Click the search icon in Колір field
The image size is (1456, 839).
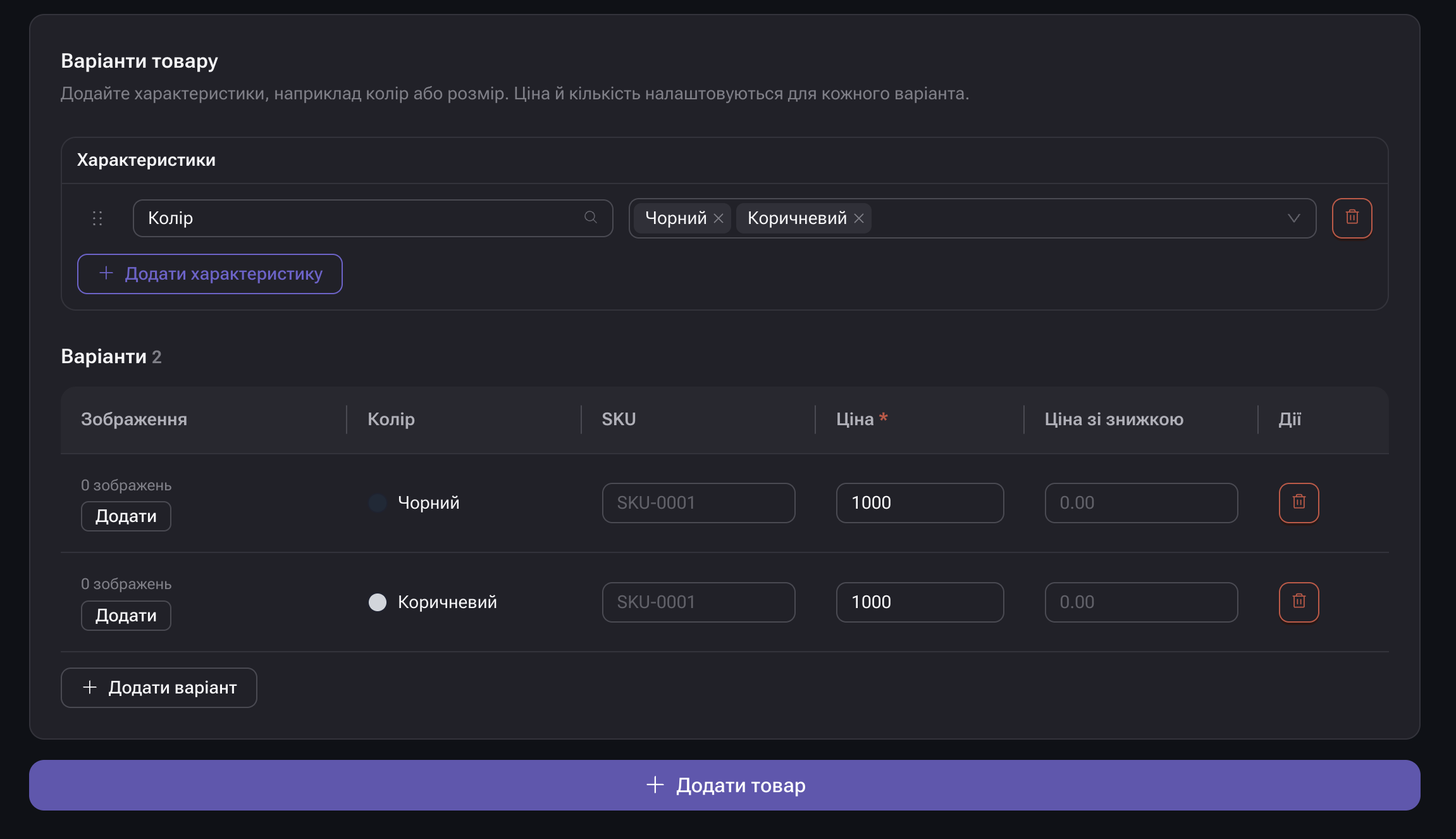click(591, 218)
